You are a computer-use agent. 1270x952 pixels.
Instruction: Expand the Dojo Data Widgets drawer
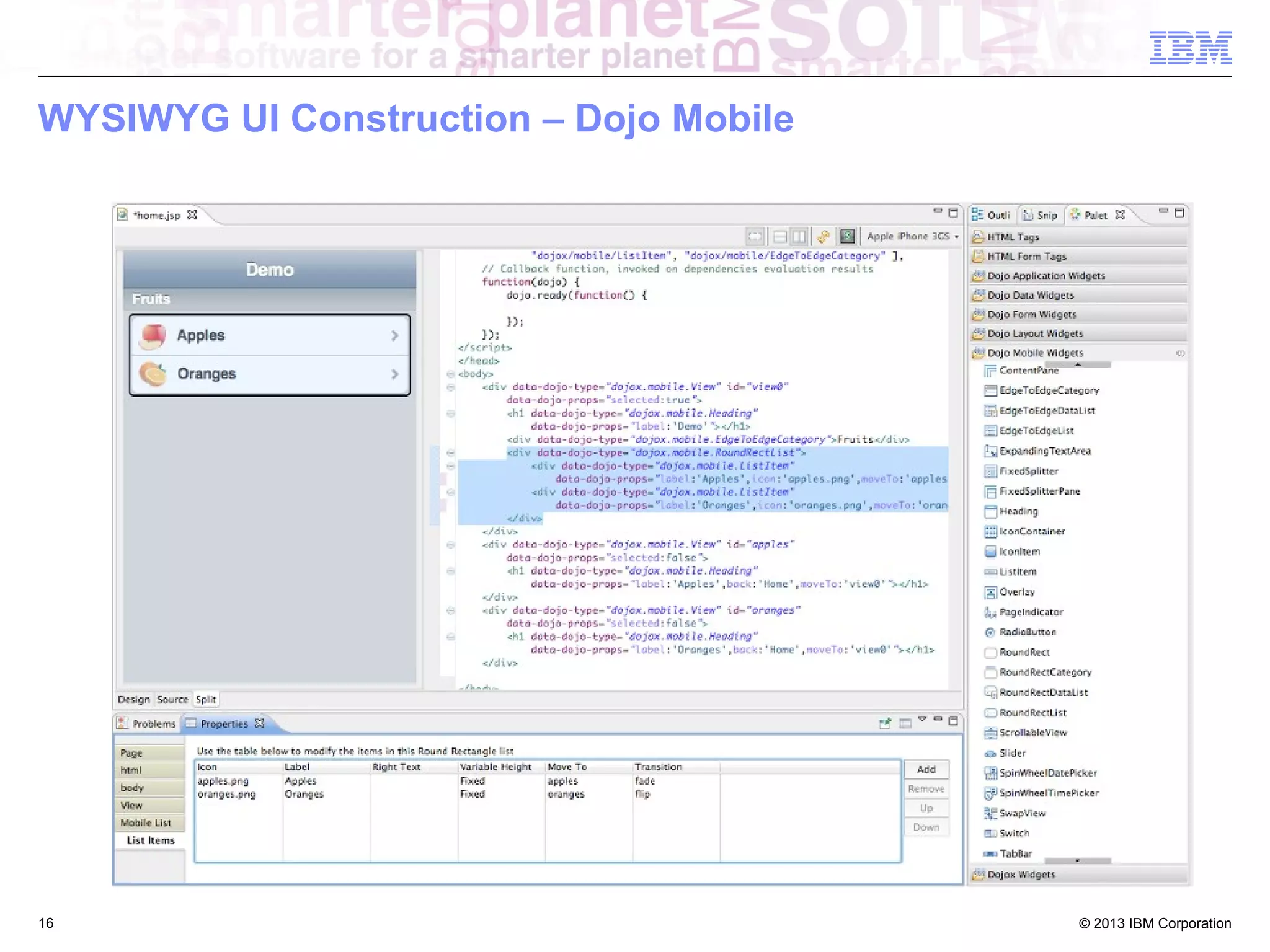coord(1078,294)
